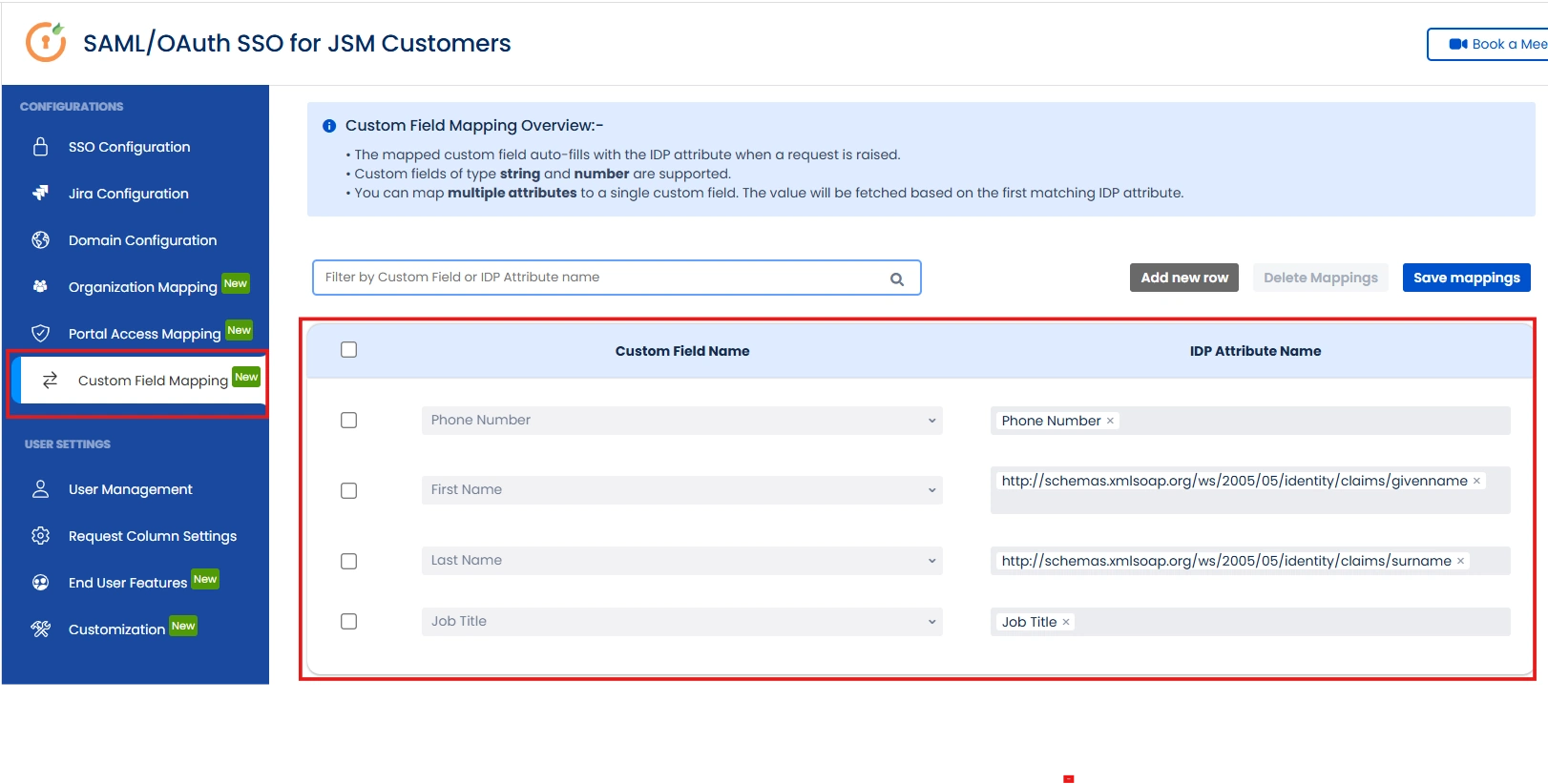Click the Custom Field Mapping arrows icon
Image resolution: width=1548 pixels, height=784 pixels.
51,380
